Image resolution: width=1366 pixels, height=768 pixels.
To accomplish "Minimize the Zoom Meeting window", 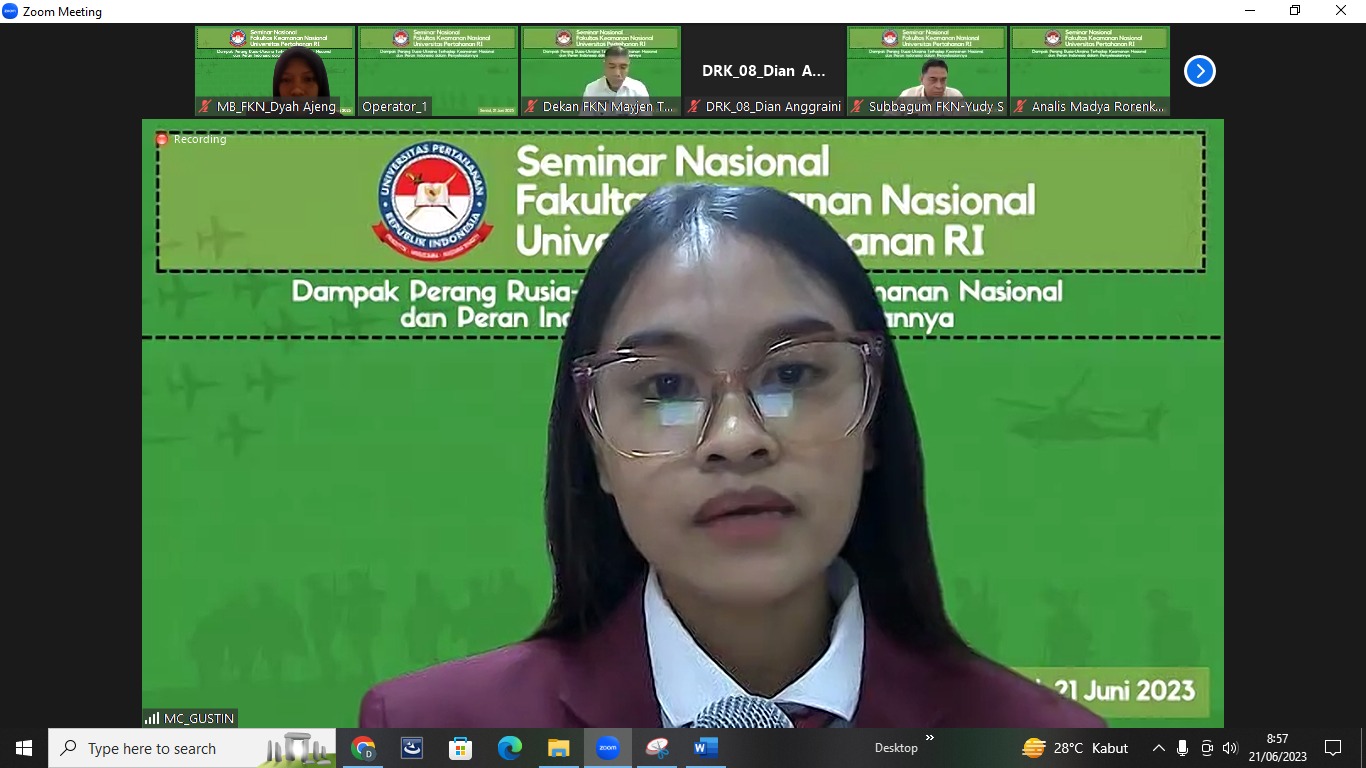I will point(1250,11).
